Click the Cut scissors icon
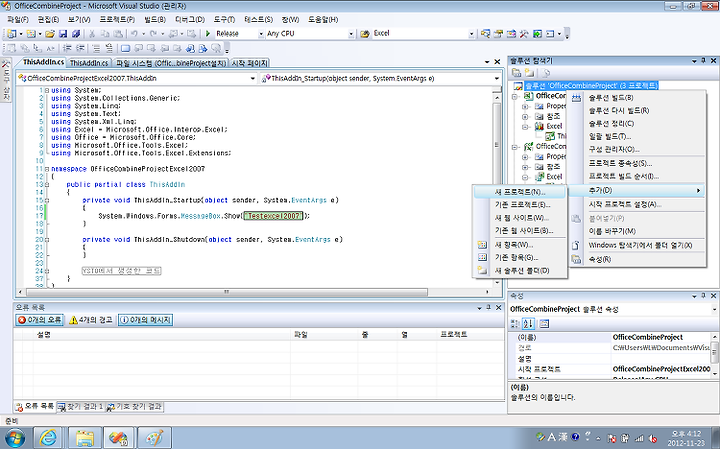Image resolution: width=720 pixels, height=449 pixels. tap(92, 34)
